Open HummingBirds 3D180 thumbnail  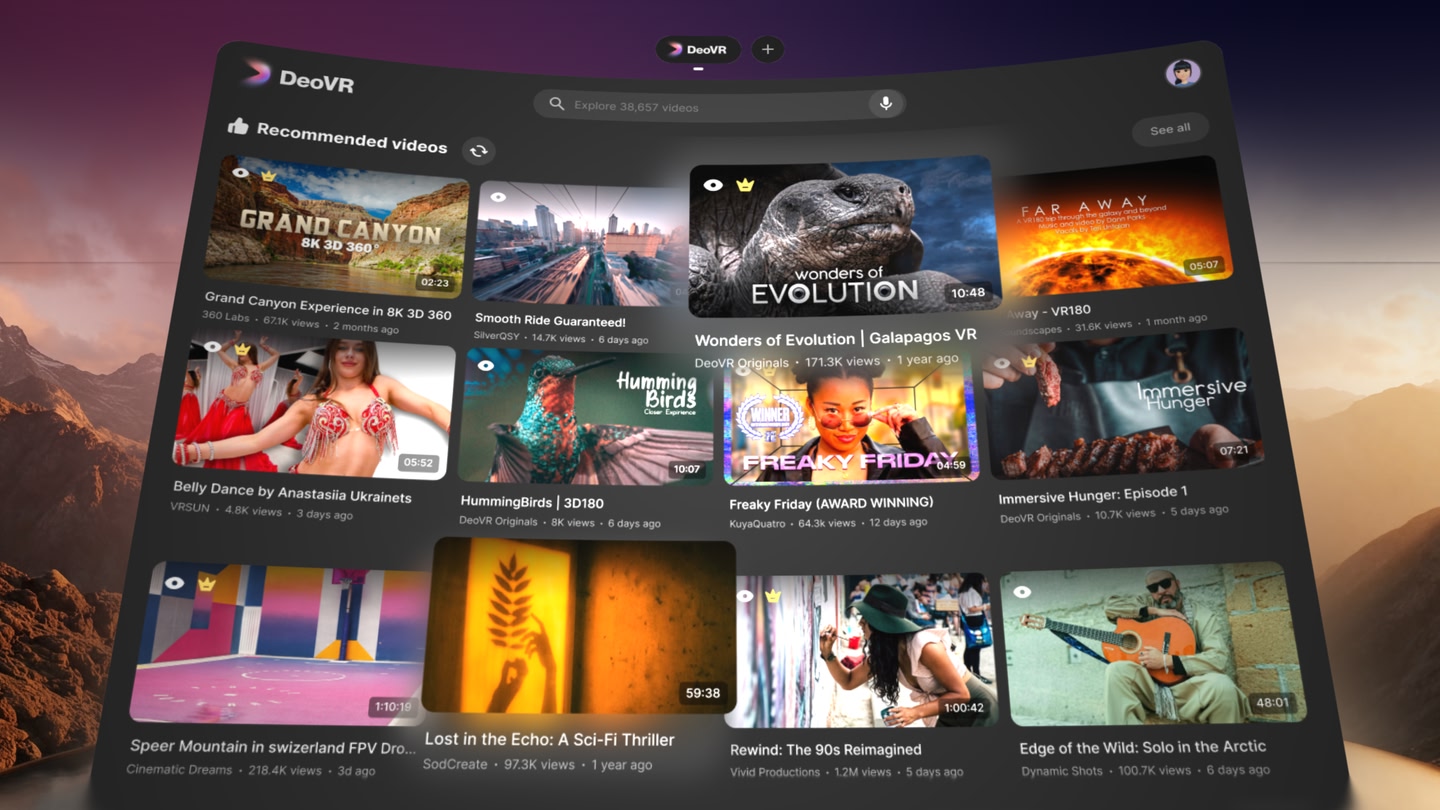(x=586, y=416)
